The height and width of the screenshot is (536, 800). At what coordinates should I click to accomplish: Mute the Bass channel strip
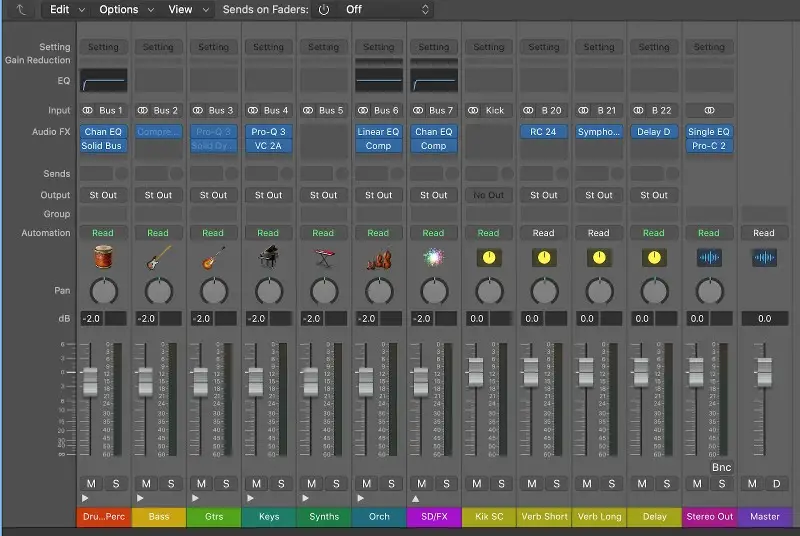[146, 484]
